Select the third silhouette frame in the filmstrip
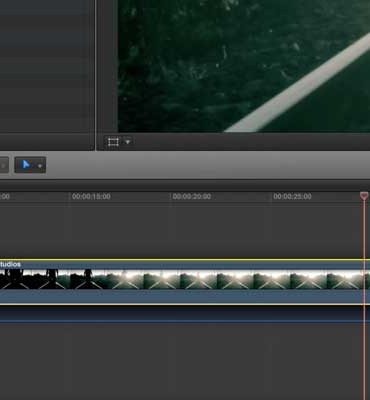Screen dimensions: 370x400 pyautogui.click(x=88, y=279)
